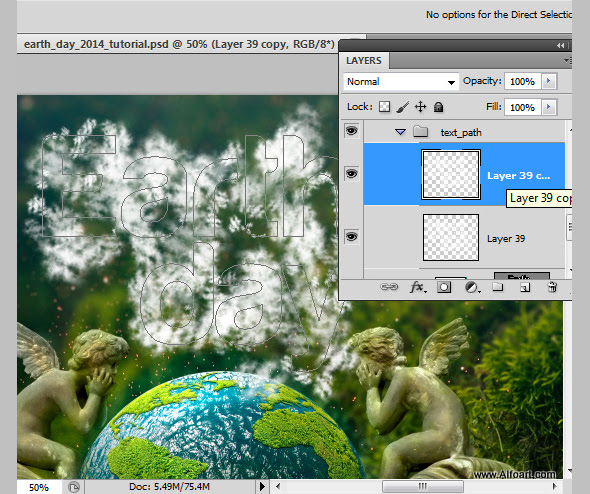Select the Layer 39 layer name
The image size is (590, 494).
(x=506, y=239)
